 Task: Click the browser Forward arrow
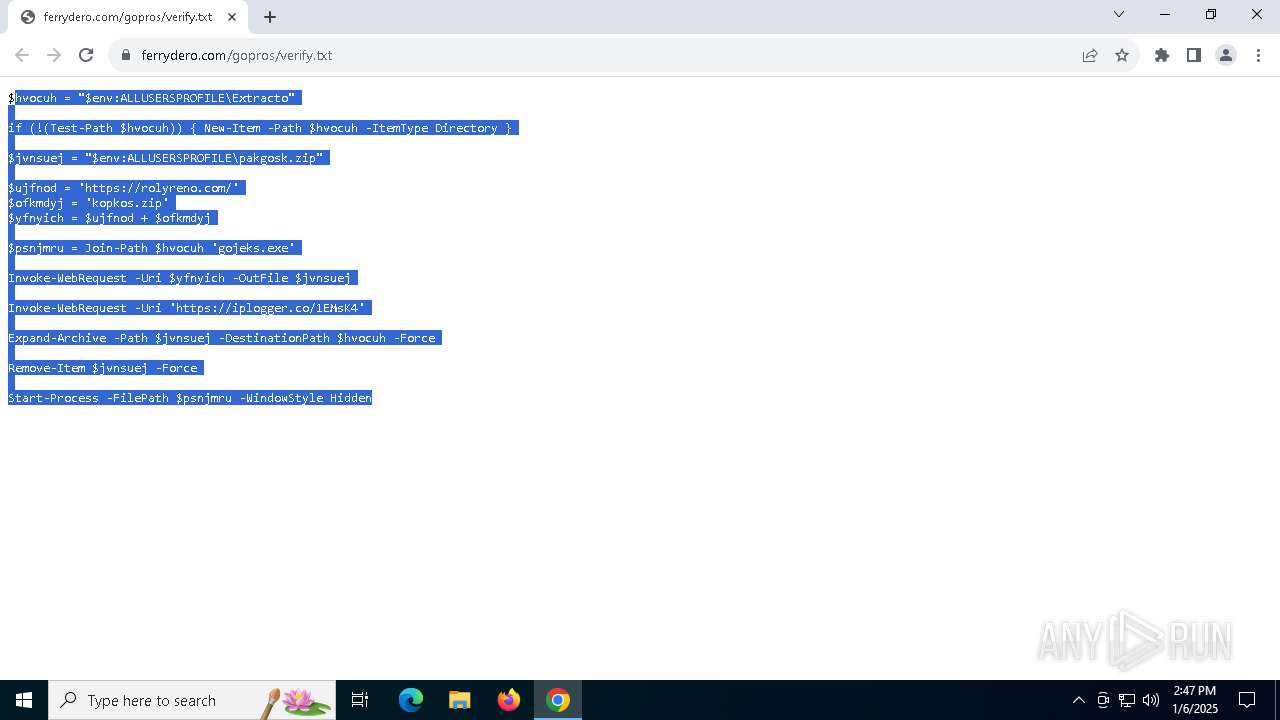coord(54,55)
